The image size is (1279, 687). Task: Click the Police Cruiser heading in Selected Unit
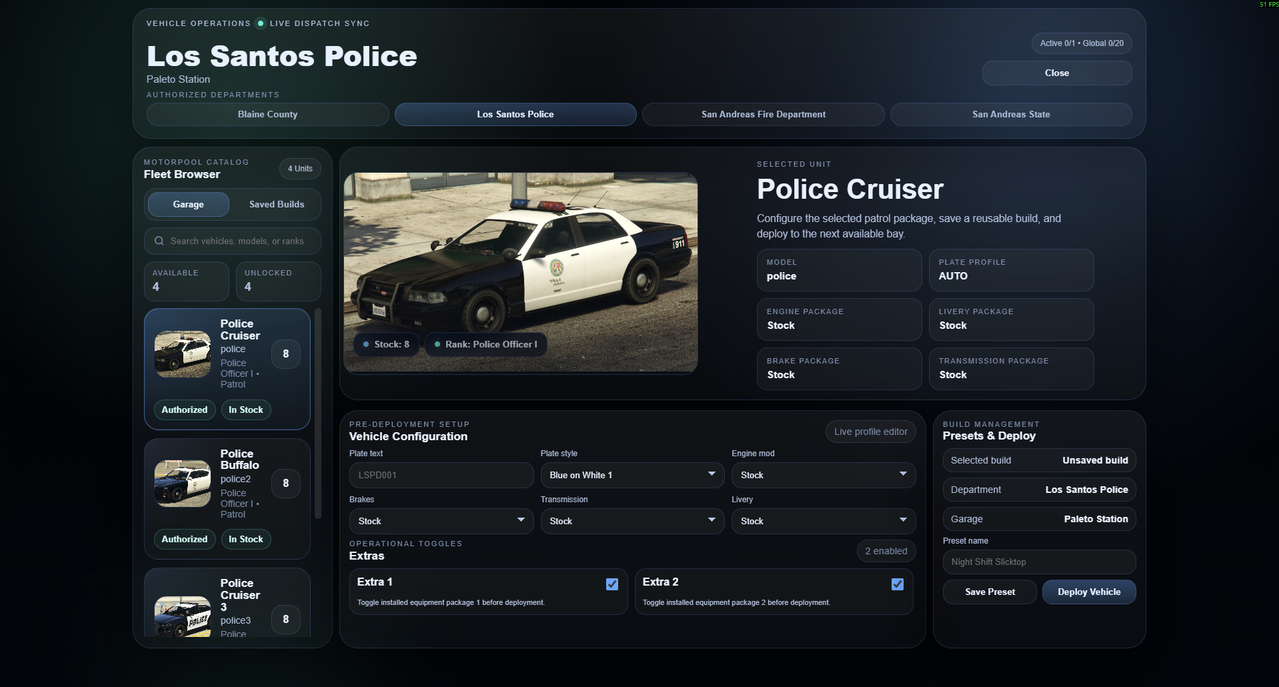850,189
